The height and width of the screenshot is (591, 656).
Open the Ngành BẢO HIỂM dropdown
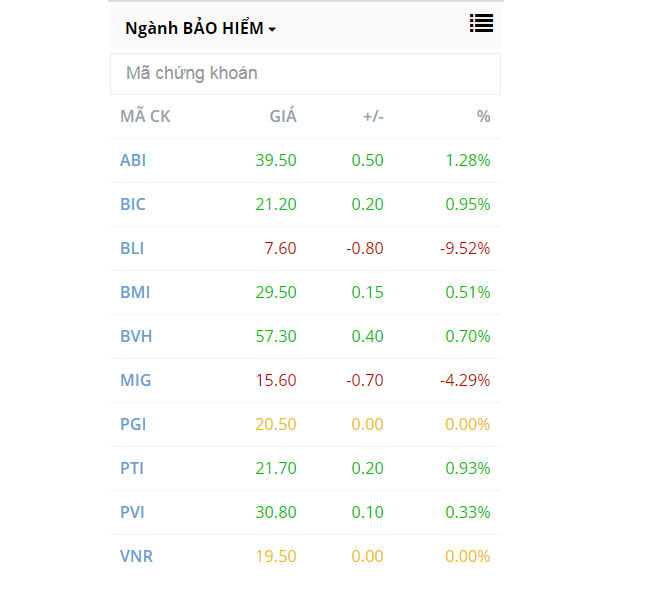[200, 29]
